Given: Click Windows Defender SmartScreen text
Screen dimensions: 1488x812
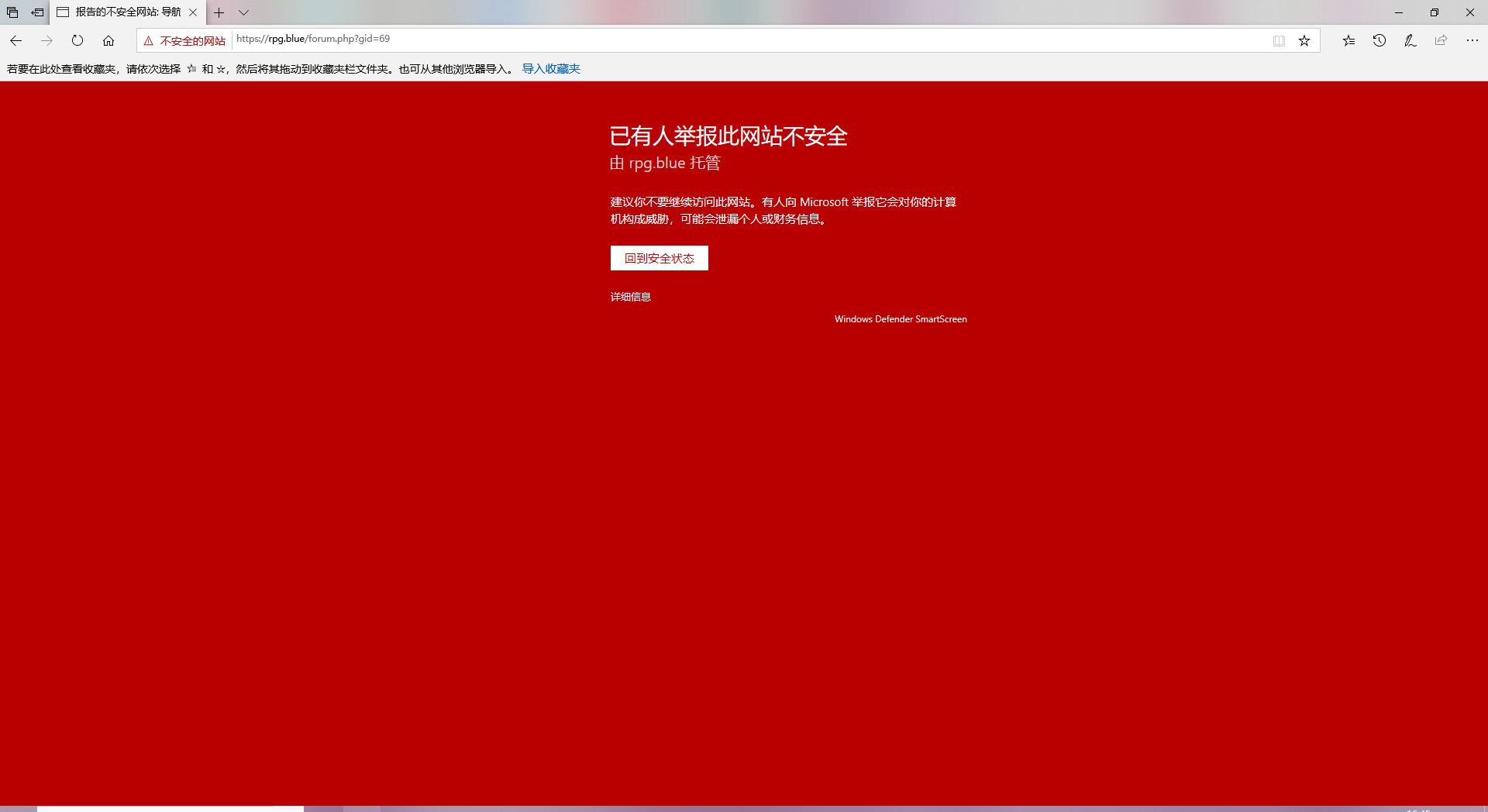Looking at the screenshot, I should tap(901, 319).
